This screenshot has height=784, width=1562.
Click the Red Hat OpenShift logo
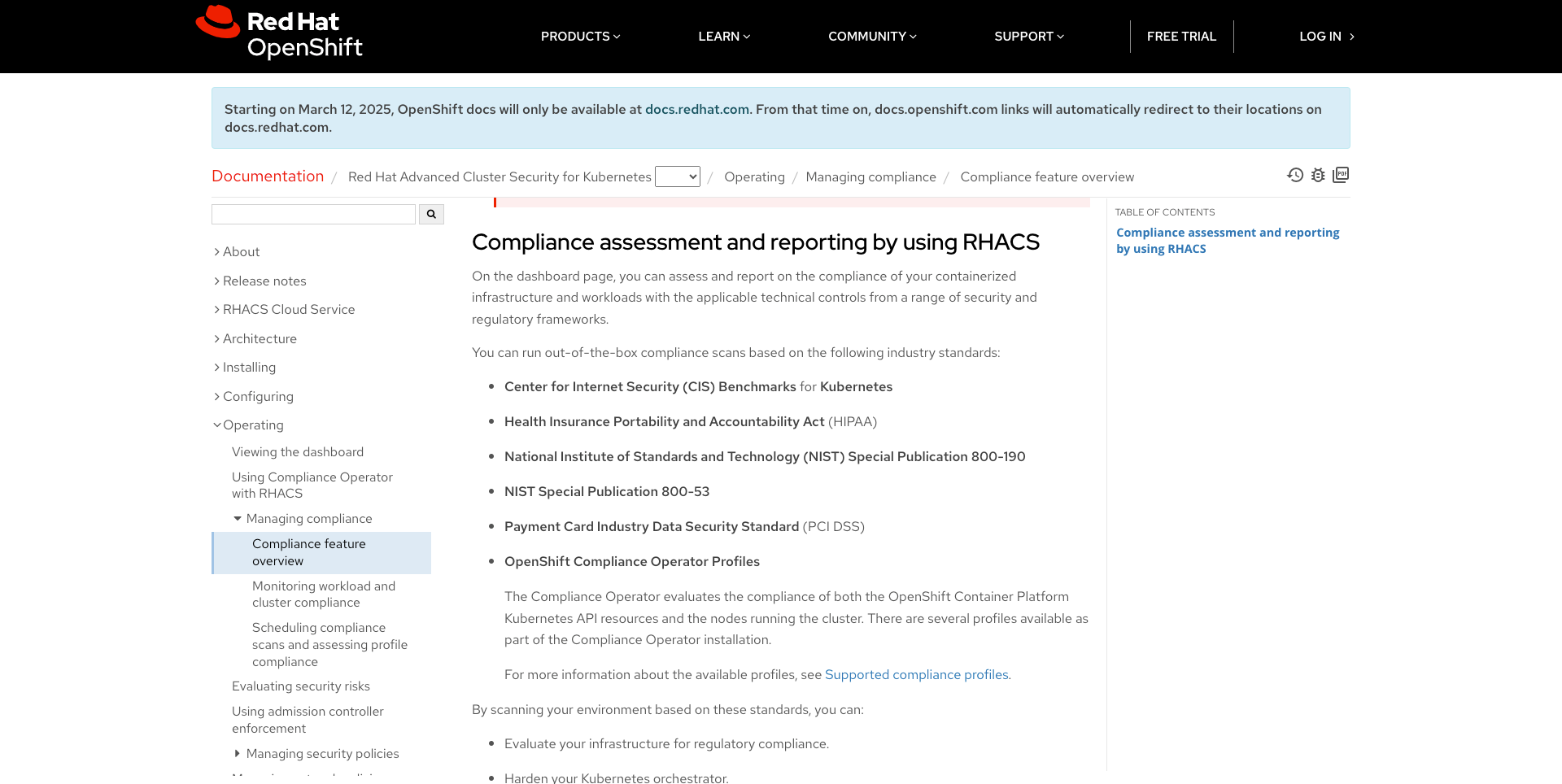tap(279, 33)
